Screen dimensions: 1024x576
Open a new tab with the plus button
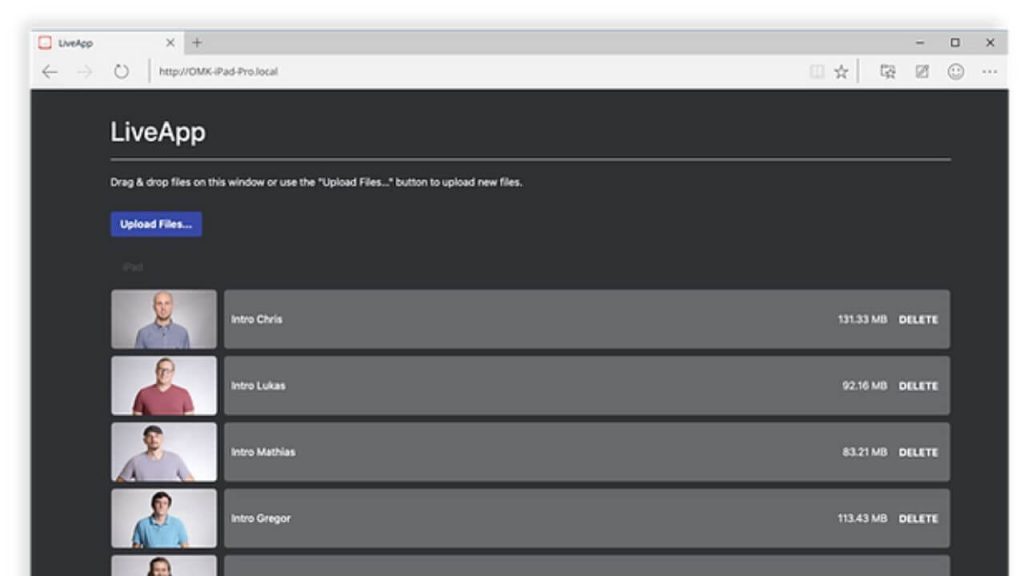[x=197, y=43]
